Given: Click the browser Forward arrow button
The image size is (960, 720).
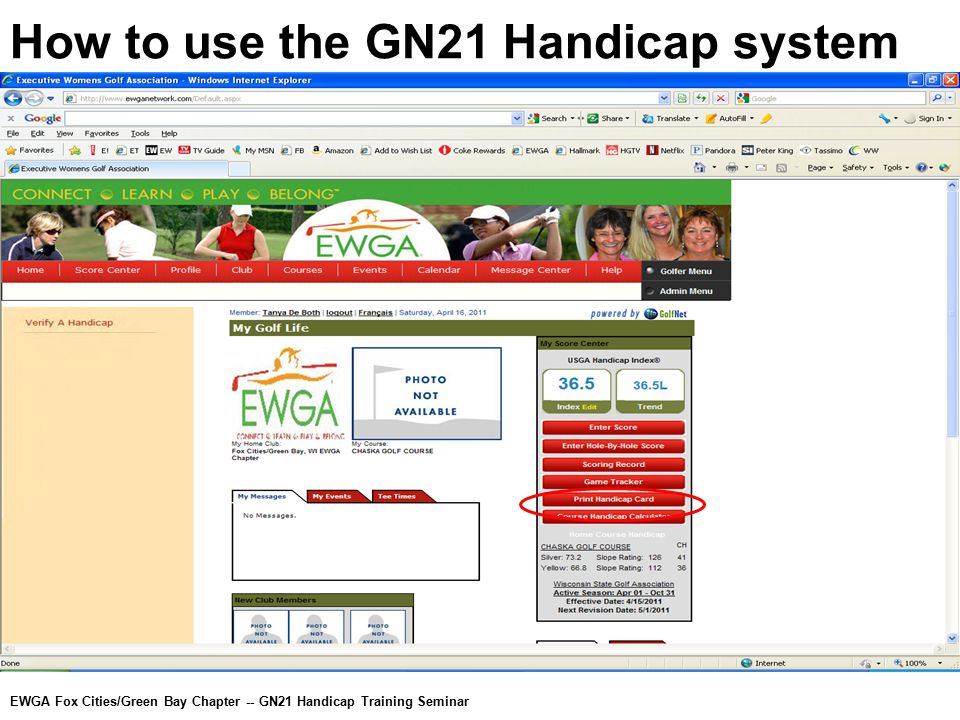Looking at the screenshot, I should pyautogui.click(x=34, y=98).
